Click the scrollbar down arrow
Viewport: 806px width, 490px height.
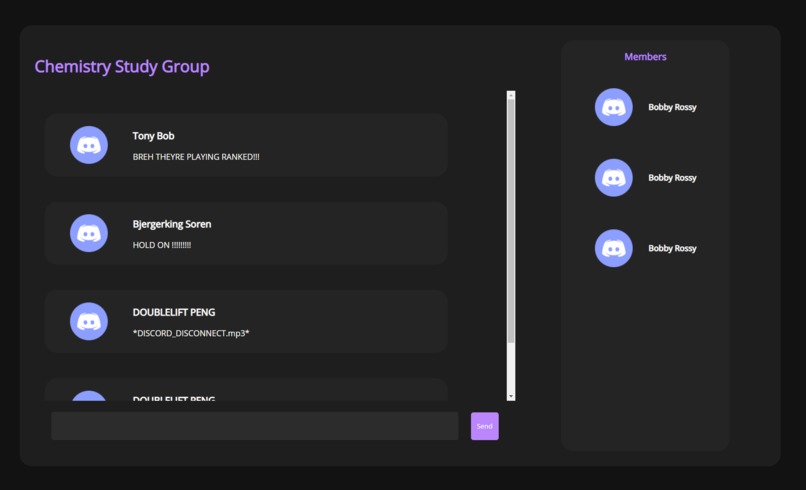(511, 396)
